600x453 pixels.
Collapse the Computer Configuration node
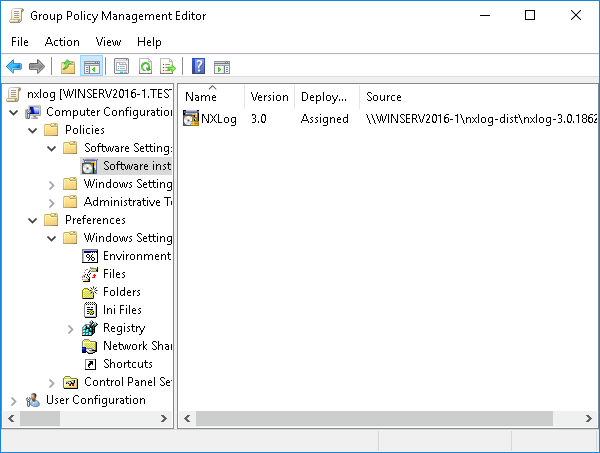point(13,112)
